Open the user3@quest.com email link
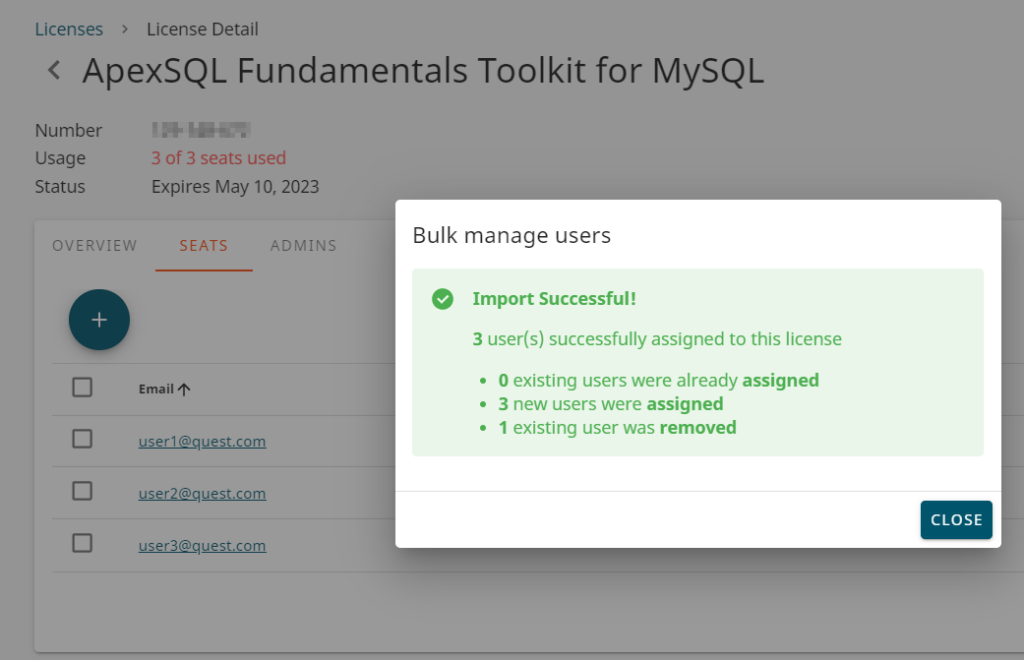 (202, 545)
